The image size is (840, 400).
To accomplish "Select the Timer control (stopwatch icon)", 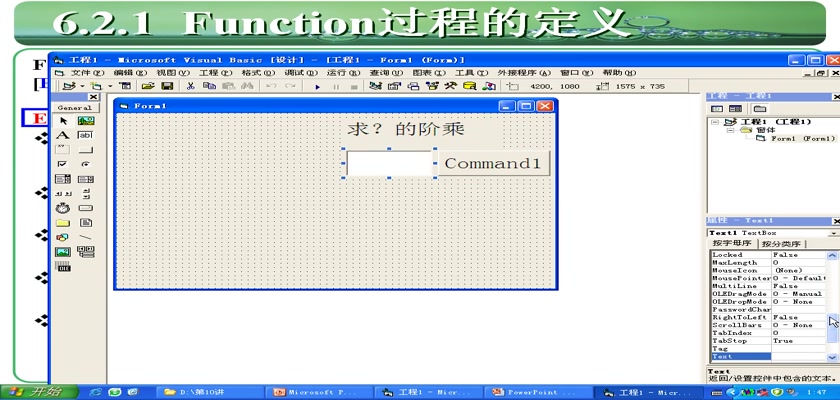I will click(62, 208).
